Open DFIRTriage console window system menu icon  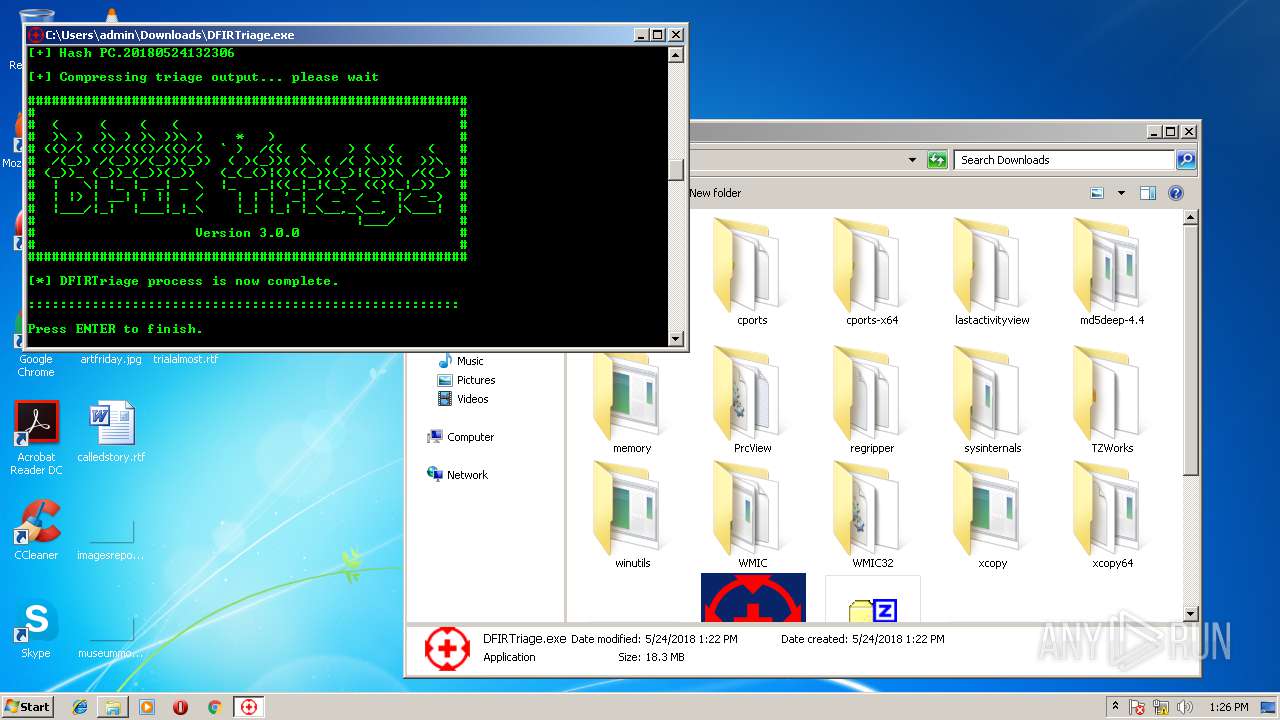[35, 35]
